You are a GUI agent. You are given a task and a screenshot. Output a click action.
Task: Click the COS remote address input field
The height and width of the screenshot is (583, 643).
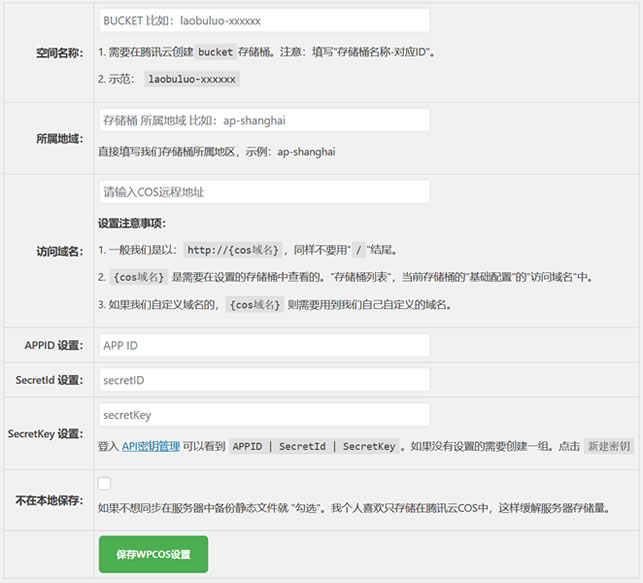264,192
